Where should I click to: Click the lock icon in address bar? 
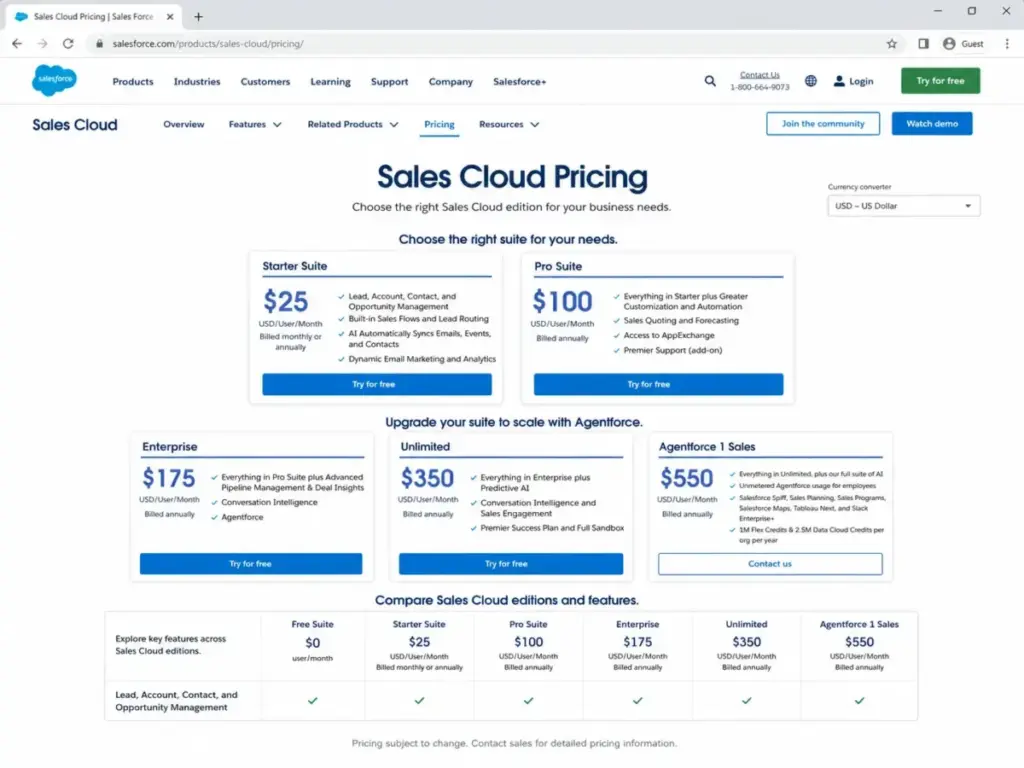pos(99,44)
